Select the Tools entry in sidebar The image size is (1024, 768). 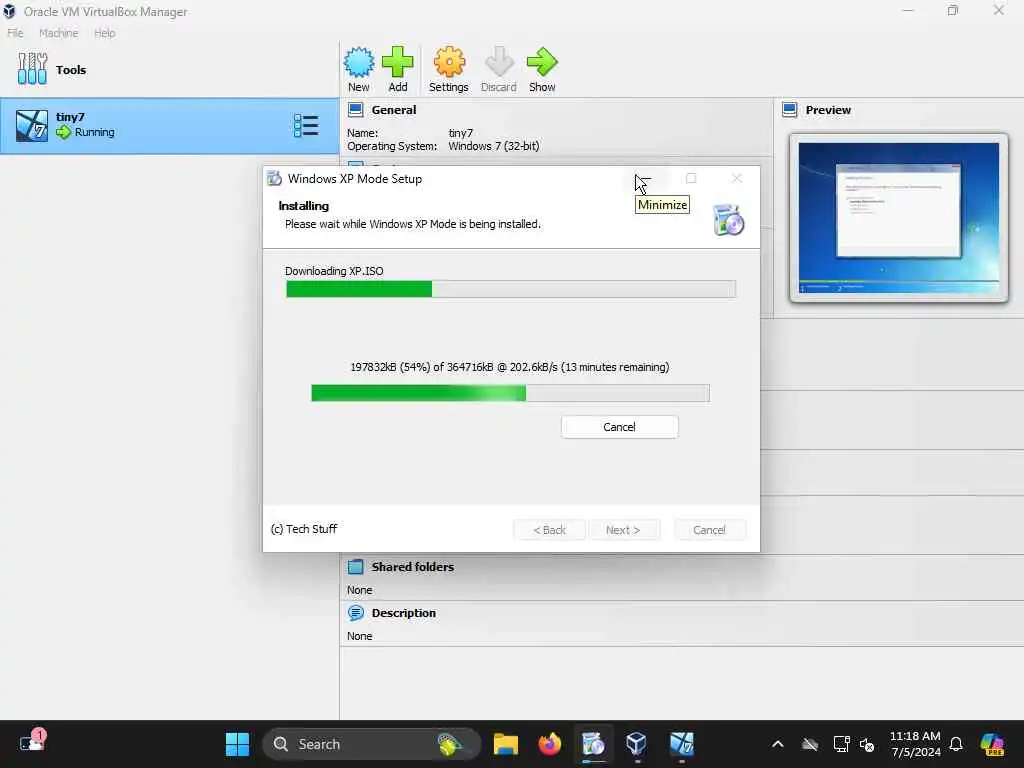tap(169, 69)
